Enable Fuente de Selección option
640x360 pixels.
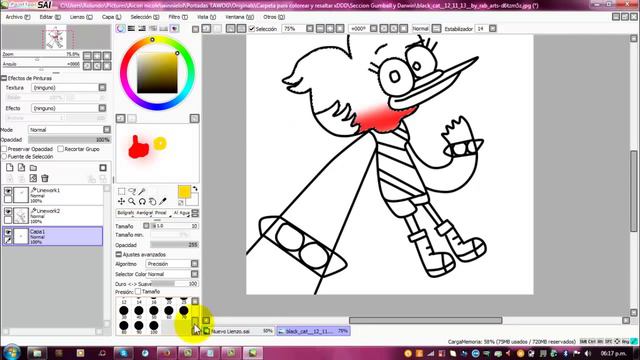pos(4,156)
